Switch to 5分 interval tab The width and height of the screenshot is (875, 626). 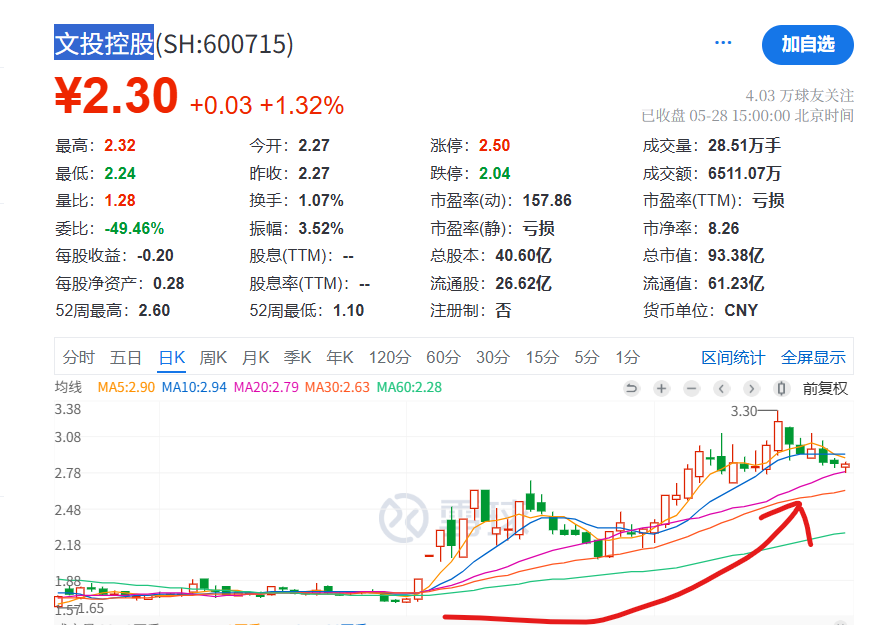[586, 357]
